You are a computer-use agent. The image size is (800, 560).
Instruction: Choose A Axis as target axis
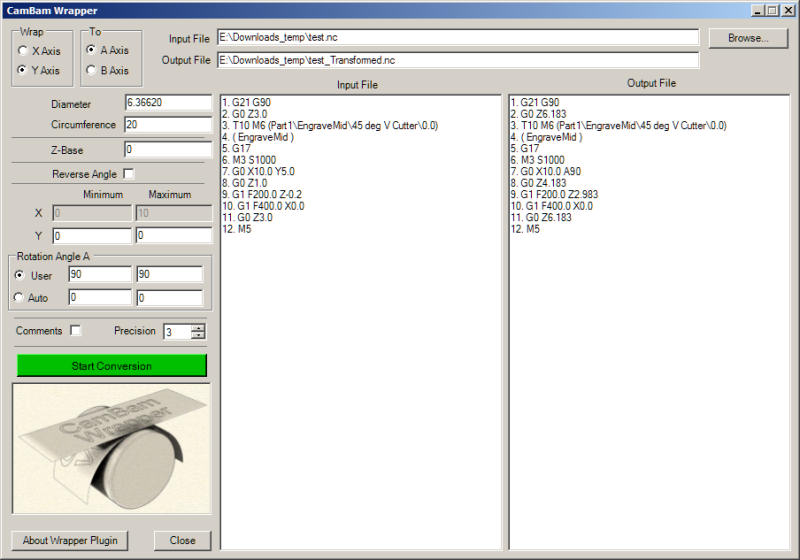[91, 50]
